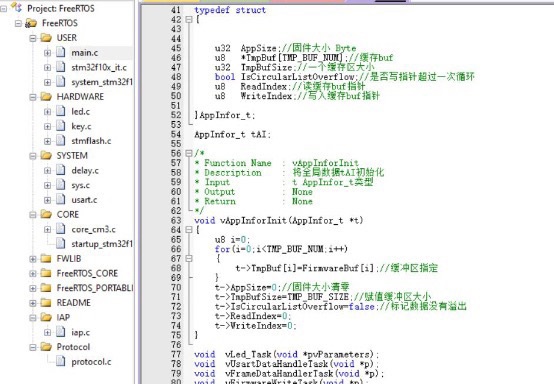Screen dimensions: 554x384
Task: Open core_cm3.c file
Action: (93, 229)
